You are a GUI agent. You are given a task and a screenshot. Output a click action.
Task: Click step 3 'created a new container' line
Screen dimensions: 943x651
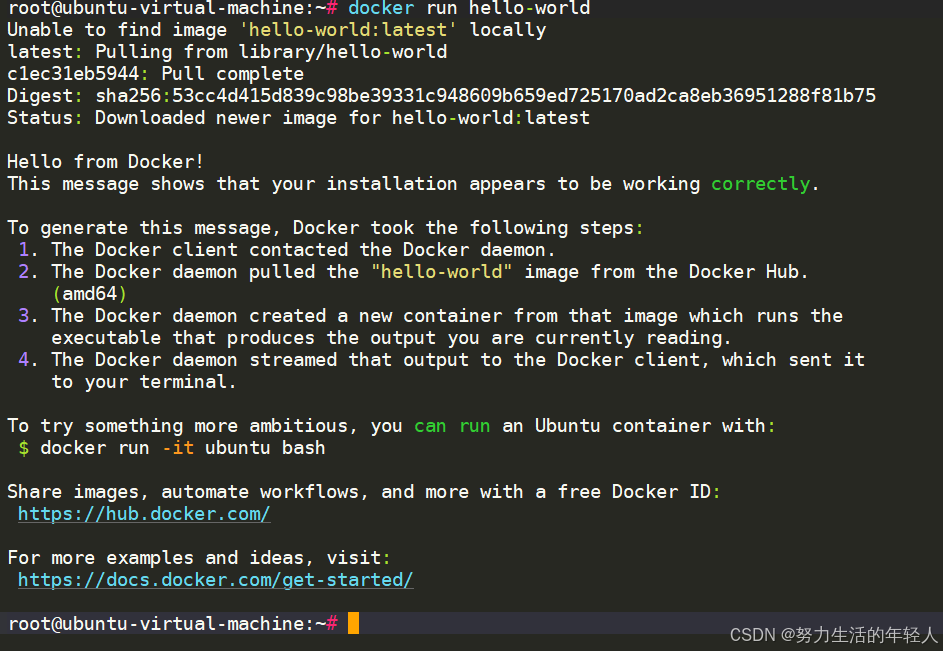click(x=431, y=316)
